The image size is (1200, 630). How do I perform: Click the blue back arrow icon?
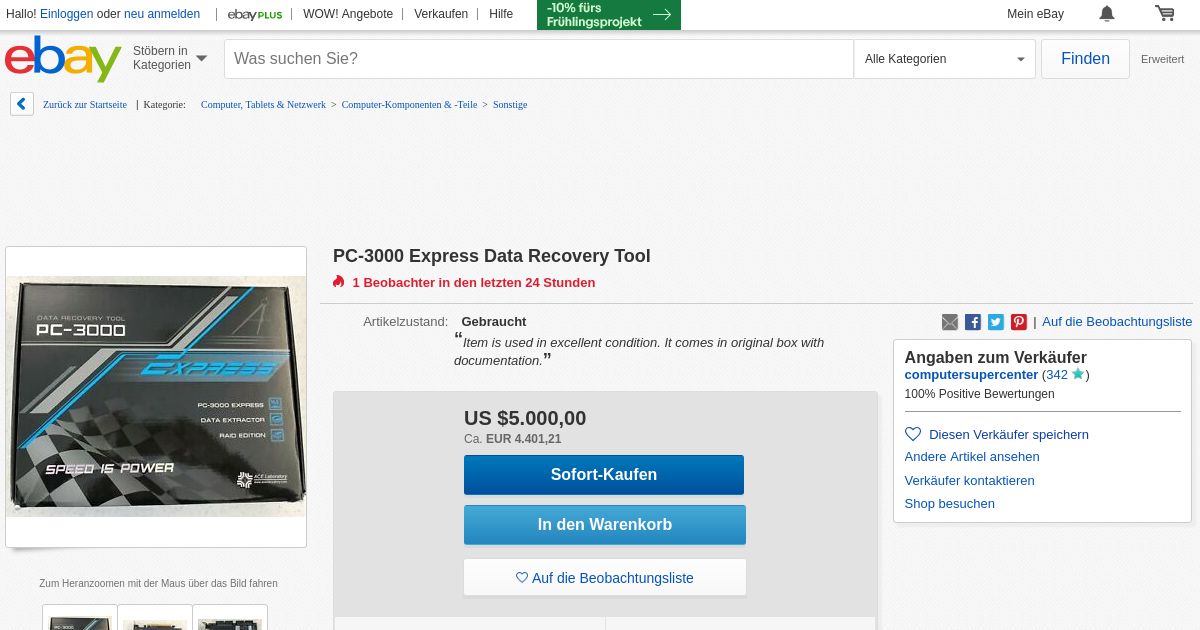22,104
